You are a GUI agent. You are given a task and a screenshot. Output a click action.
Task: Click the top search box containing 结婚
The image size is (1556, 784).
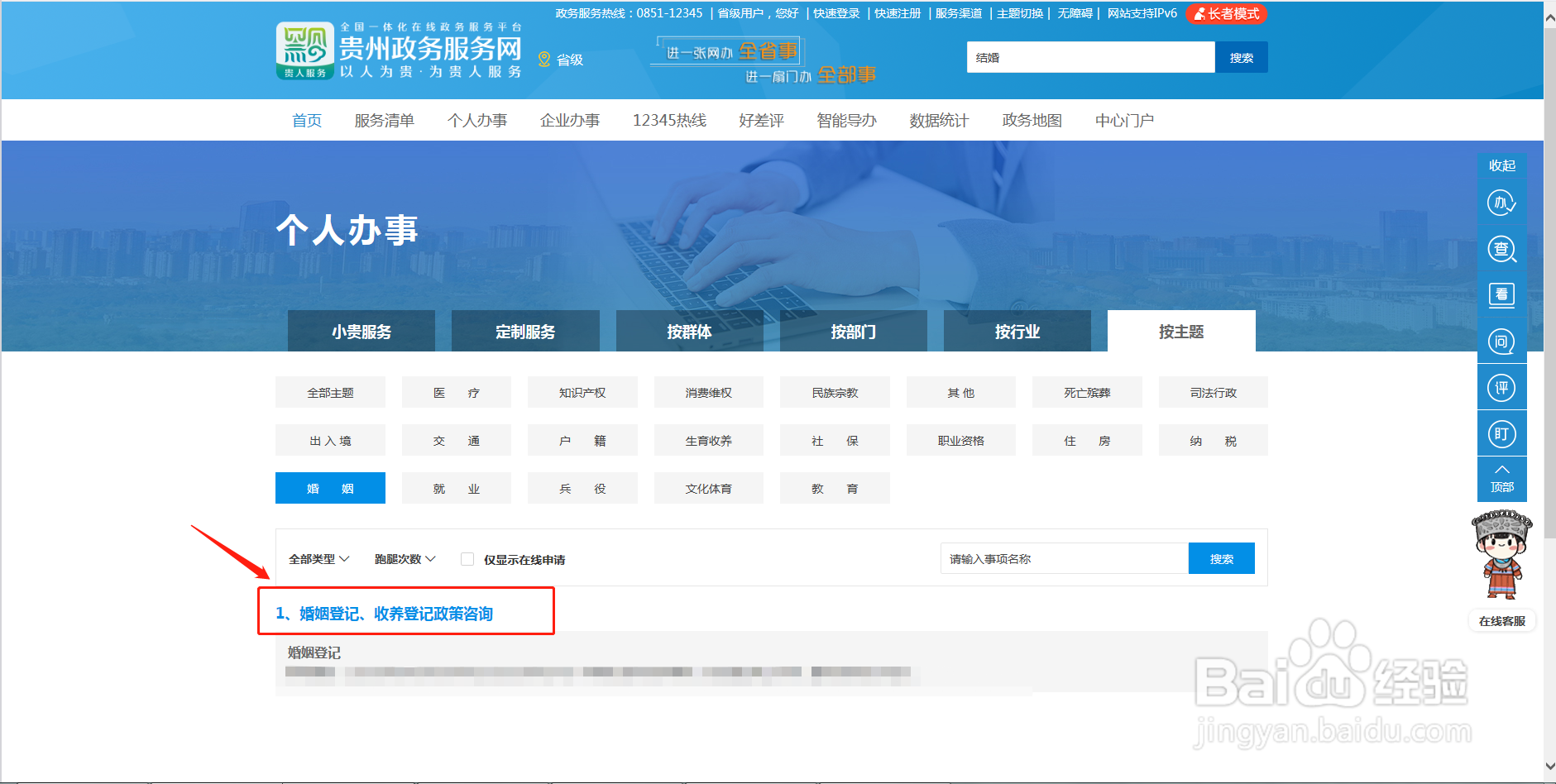(x=1090, y=57)
